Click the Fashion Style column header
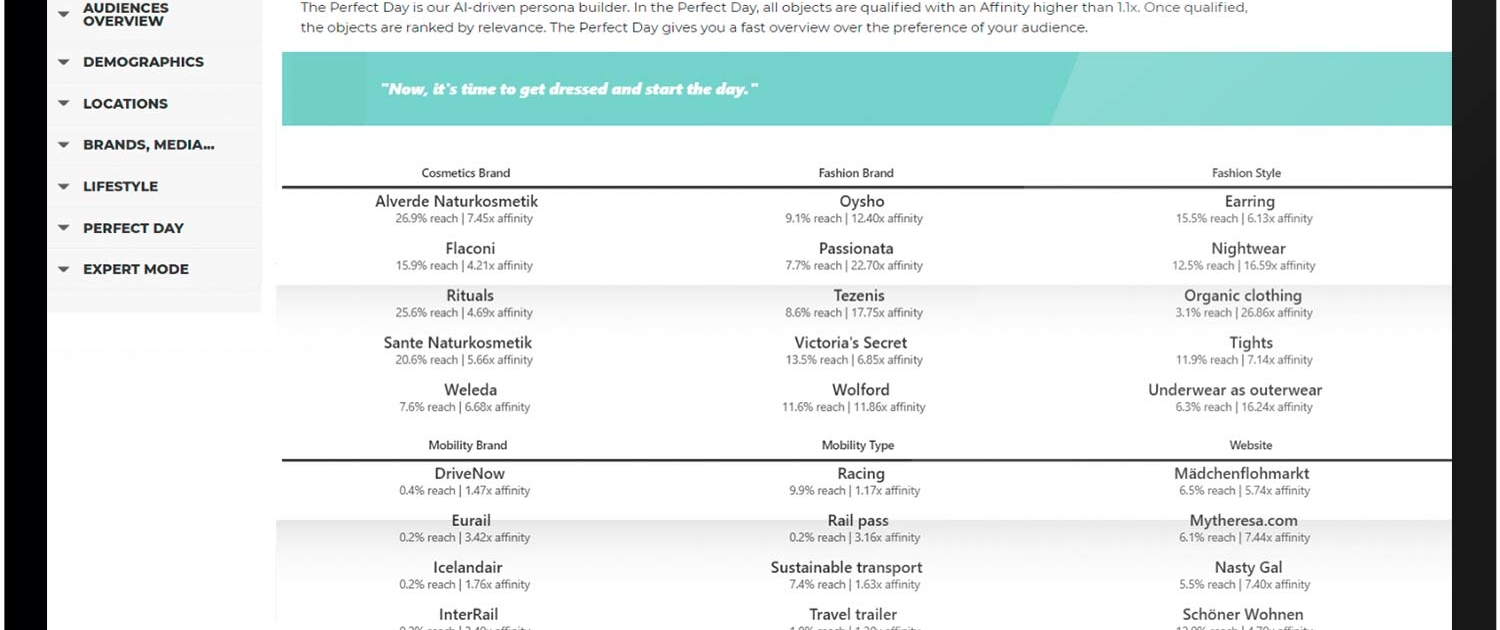Image resolution: width=1500 pixels, height=630 pixels. [x=1246, y=173]
